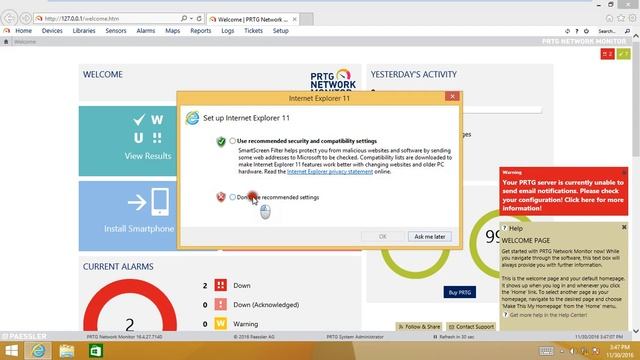Image resolution: width=640 pixels, height=360 pixels.
Task: Click the Follow & Share button
Action: (x=419, y=327)
